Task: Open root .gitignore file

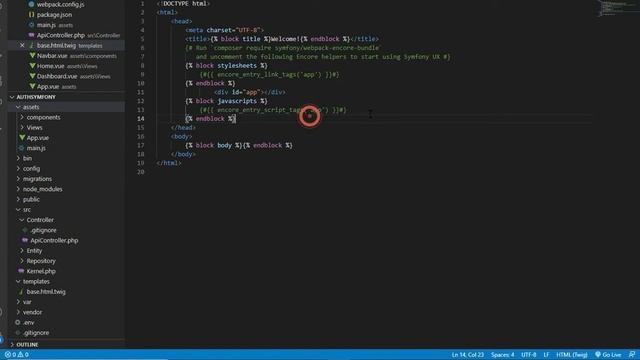Action: coord(36,333)
